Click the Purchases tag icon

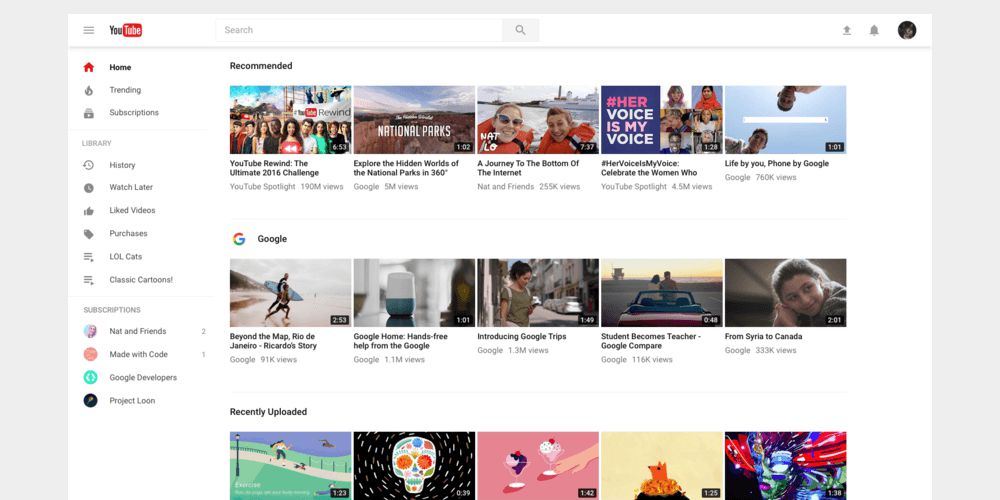(x=89, y=234)
